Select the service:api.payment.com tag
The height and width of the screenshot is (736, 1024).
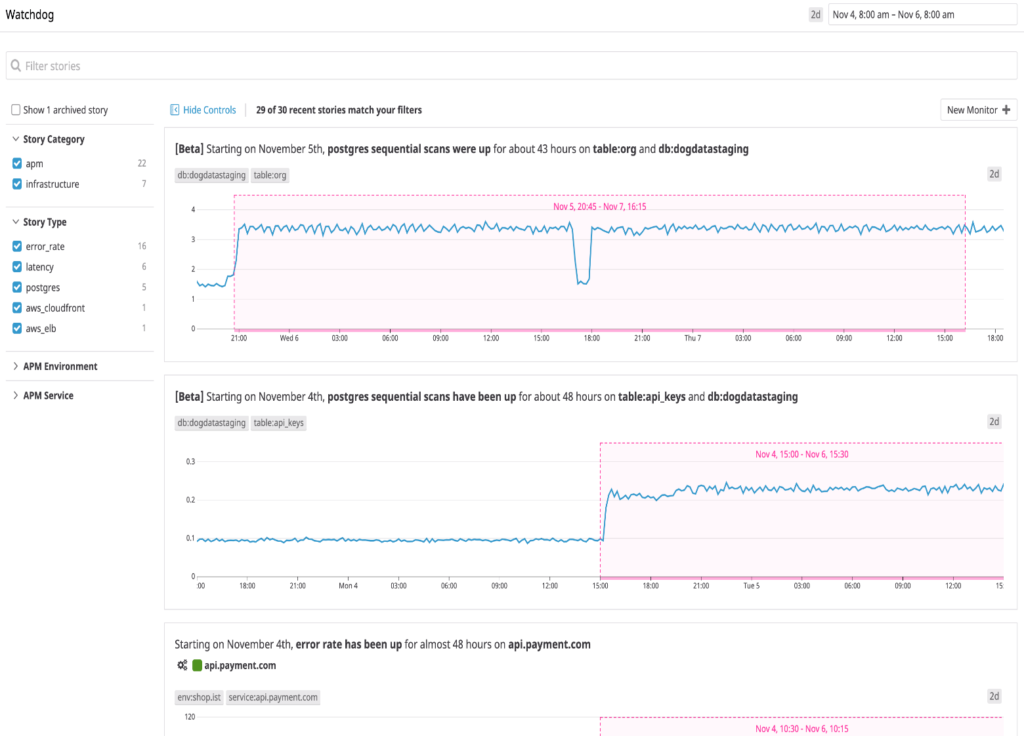click(273, 697)
